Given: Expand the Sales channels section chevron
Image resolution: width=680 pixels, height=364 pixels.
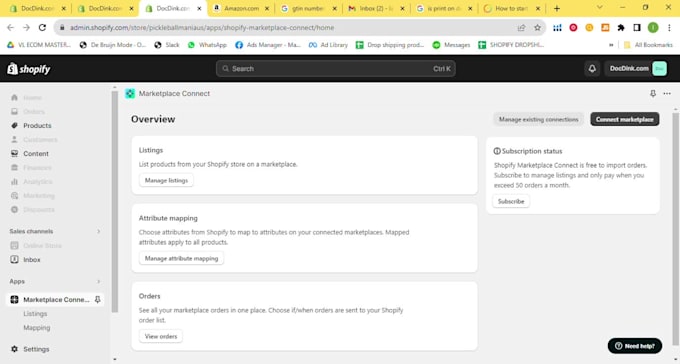Looking at the screenshot, I should [98, 231].
